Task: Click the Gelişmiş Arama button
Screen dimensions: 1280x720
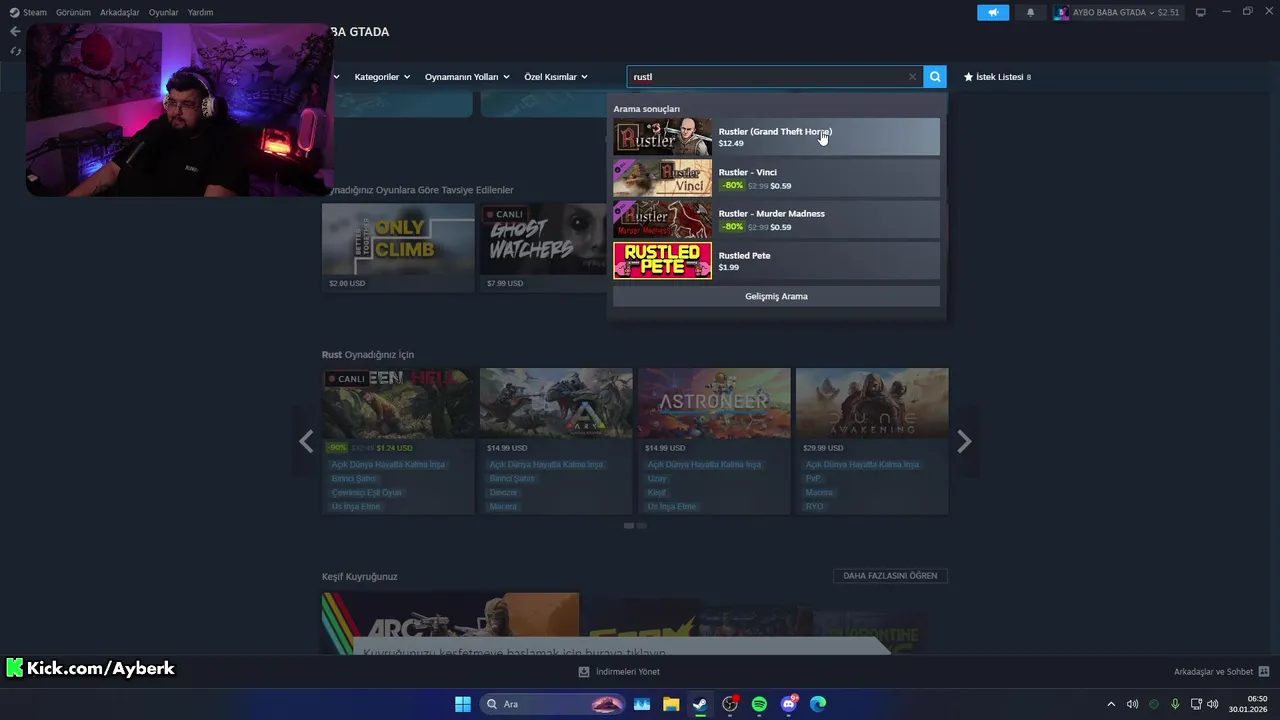Action: [776, 296]
